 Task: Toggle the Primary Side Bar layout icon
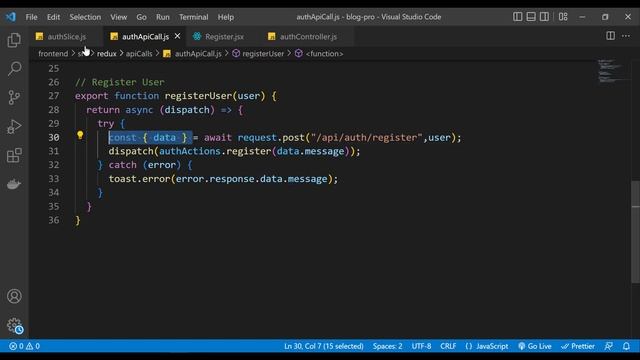518,17
